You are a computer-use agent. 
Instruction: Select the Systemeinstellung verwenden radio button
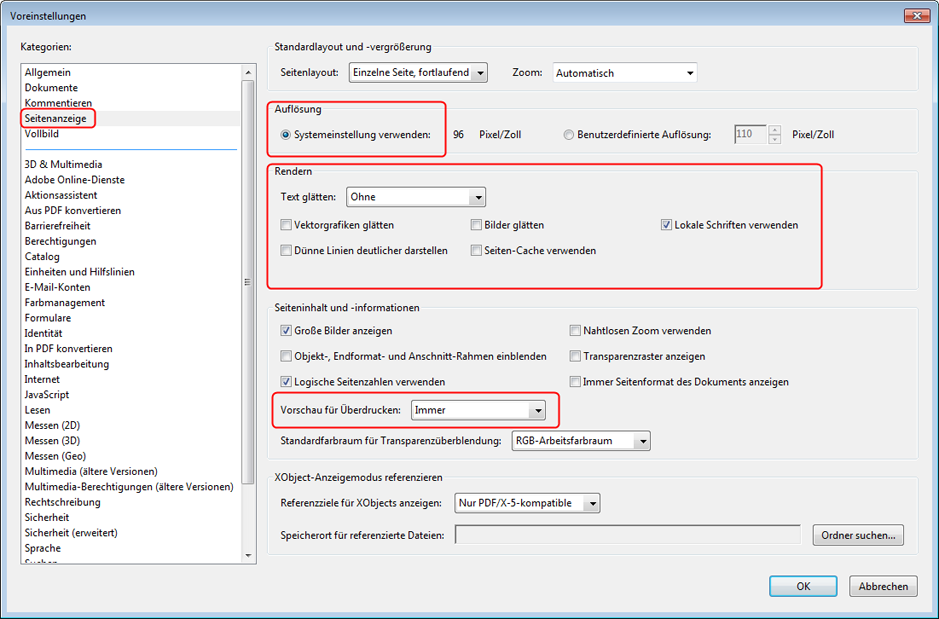286,135
